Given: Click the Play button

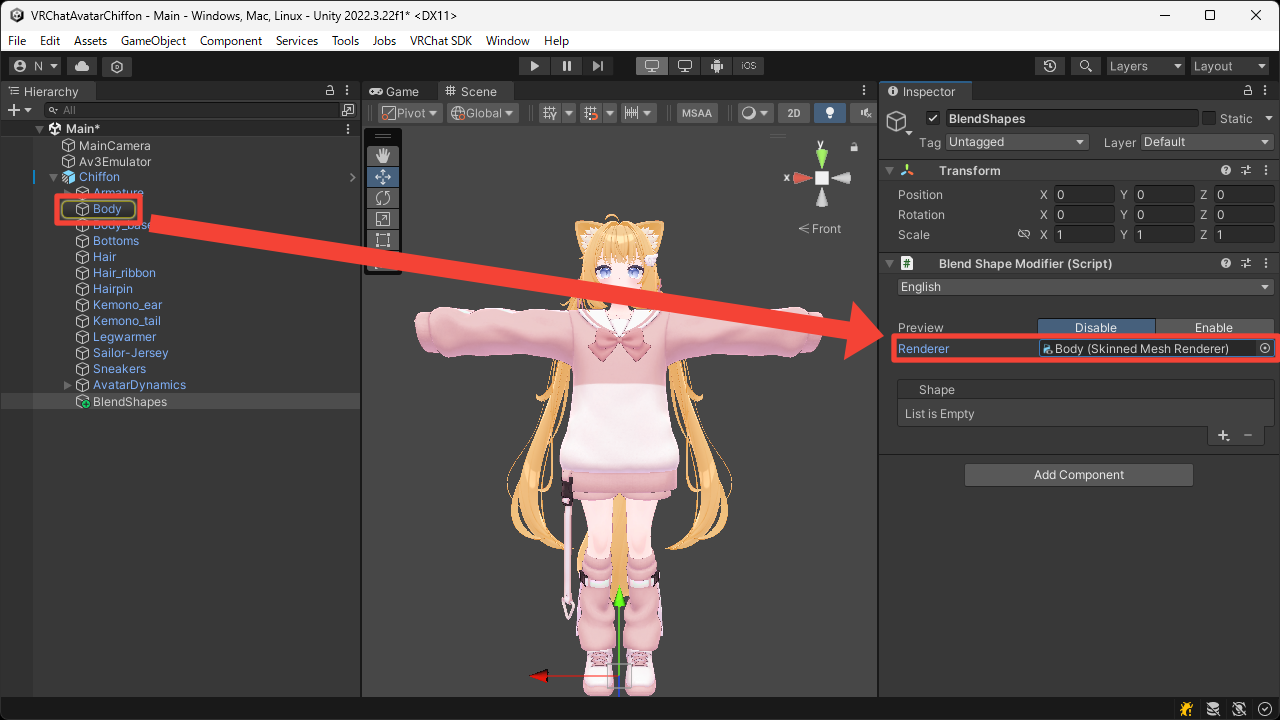Looking at the screenshot, I should coord(535,66).
